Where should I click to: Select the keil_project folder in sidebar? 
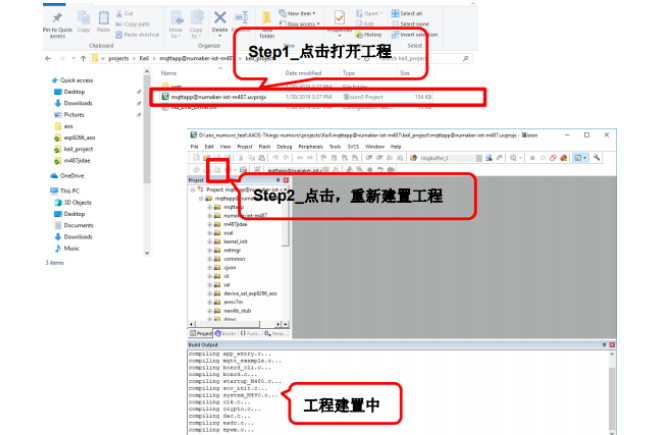coord(80,148)
